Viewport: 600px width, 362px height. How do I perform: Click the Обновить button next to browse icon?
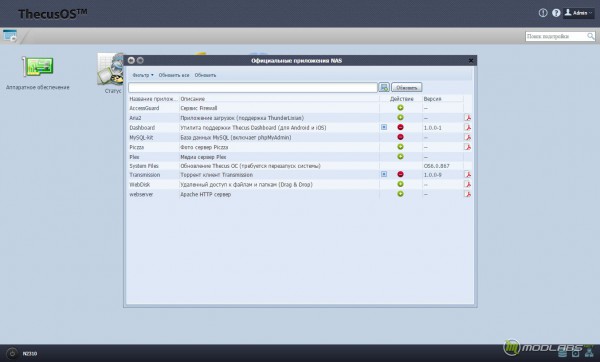coord(406,88)
